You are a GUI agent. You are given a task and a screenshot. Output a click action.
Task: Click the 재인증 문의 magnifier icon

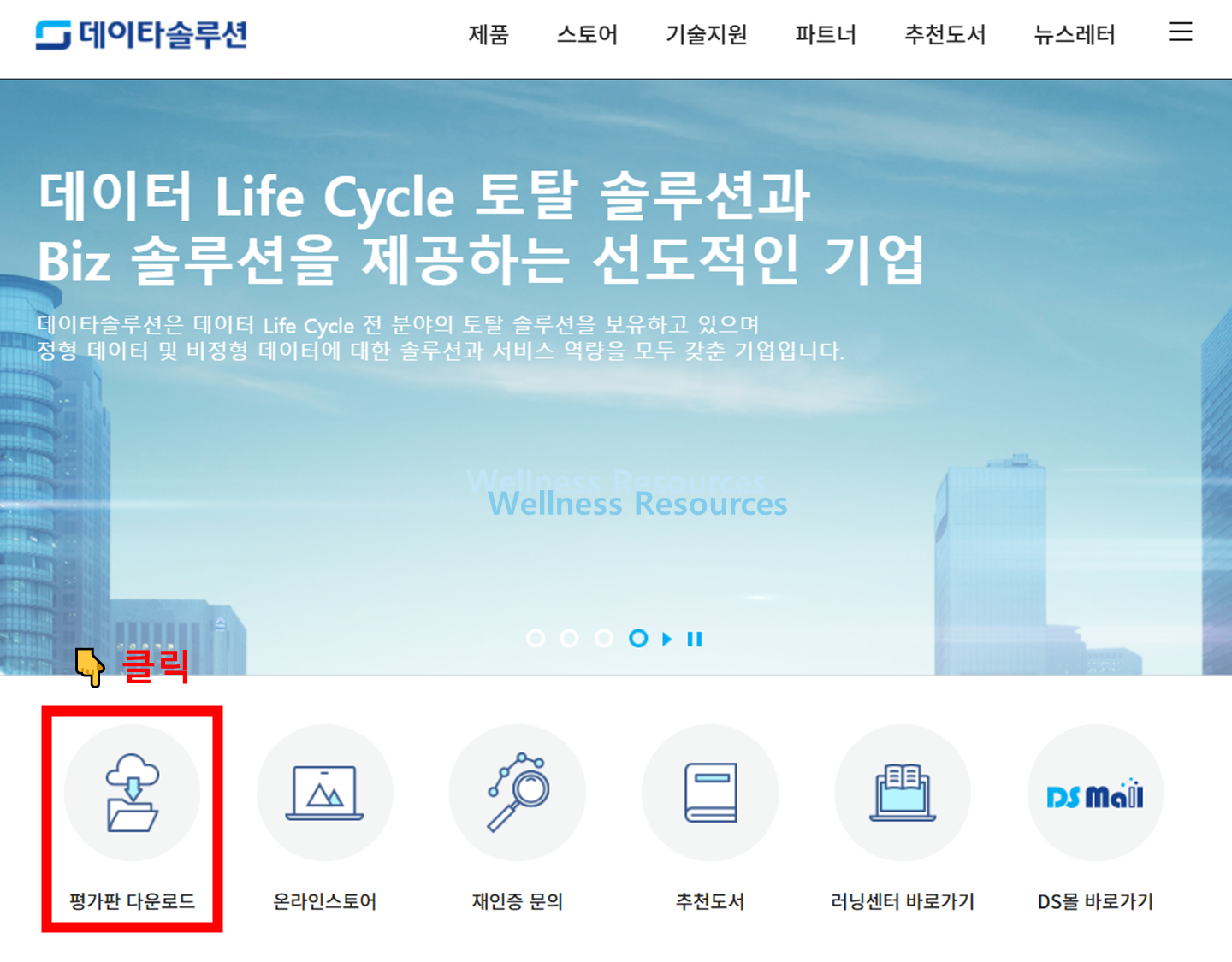518,793
